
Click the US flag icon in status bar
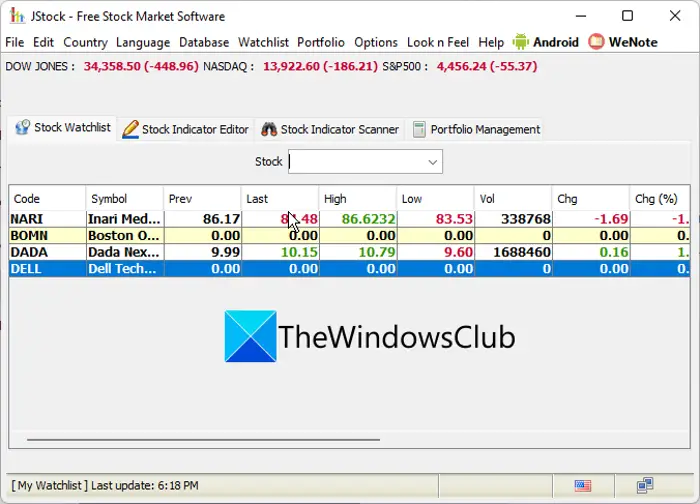click(583, 485)
